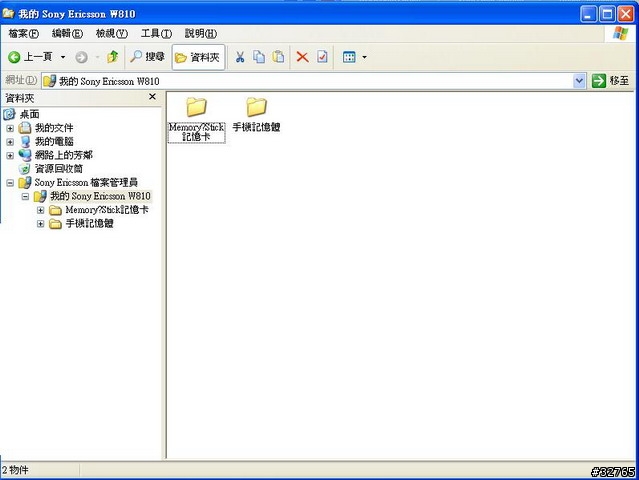Click the phone icon in address bar
The image size is (639, 480).
click(x=49, y=81)
